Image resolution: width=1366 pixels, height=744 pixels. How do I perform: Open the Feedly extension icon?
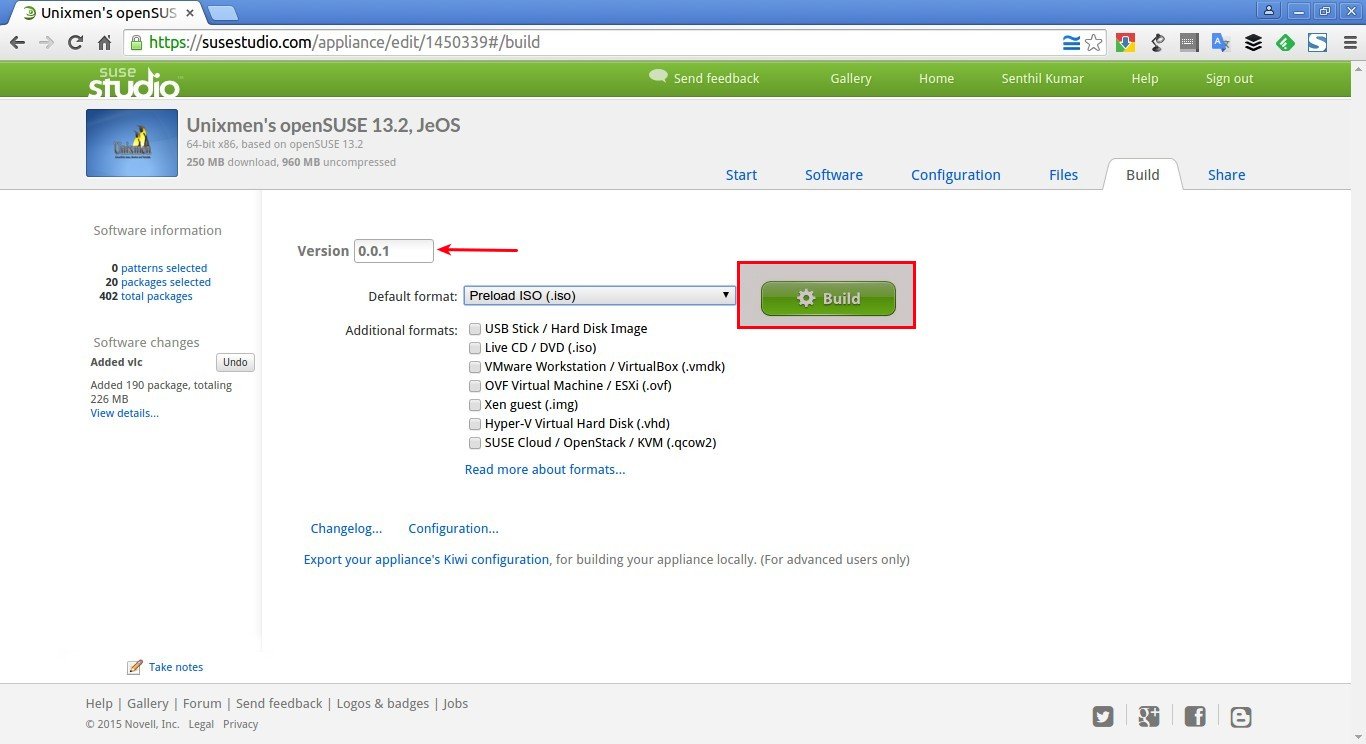coord(1285,42)
